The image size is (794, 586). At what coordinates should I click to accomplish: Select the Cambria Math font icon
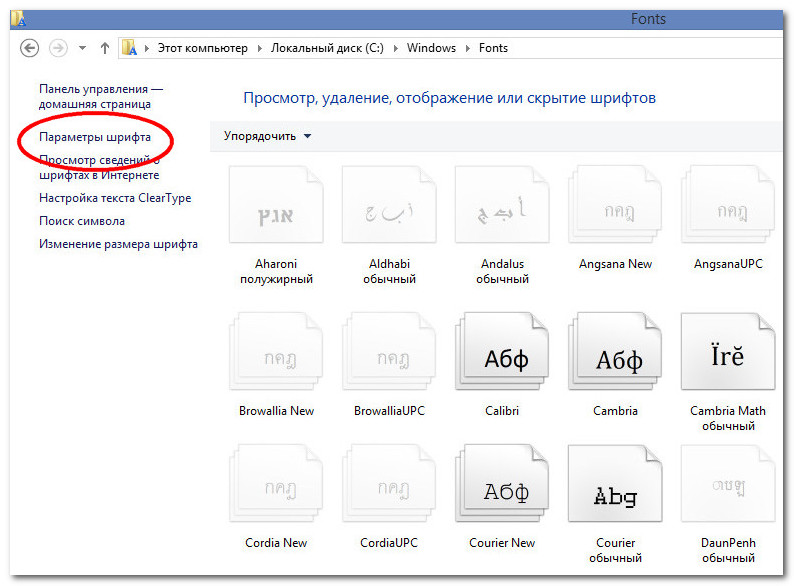[728, 351]
